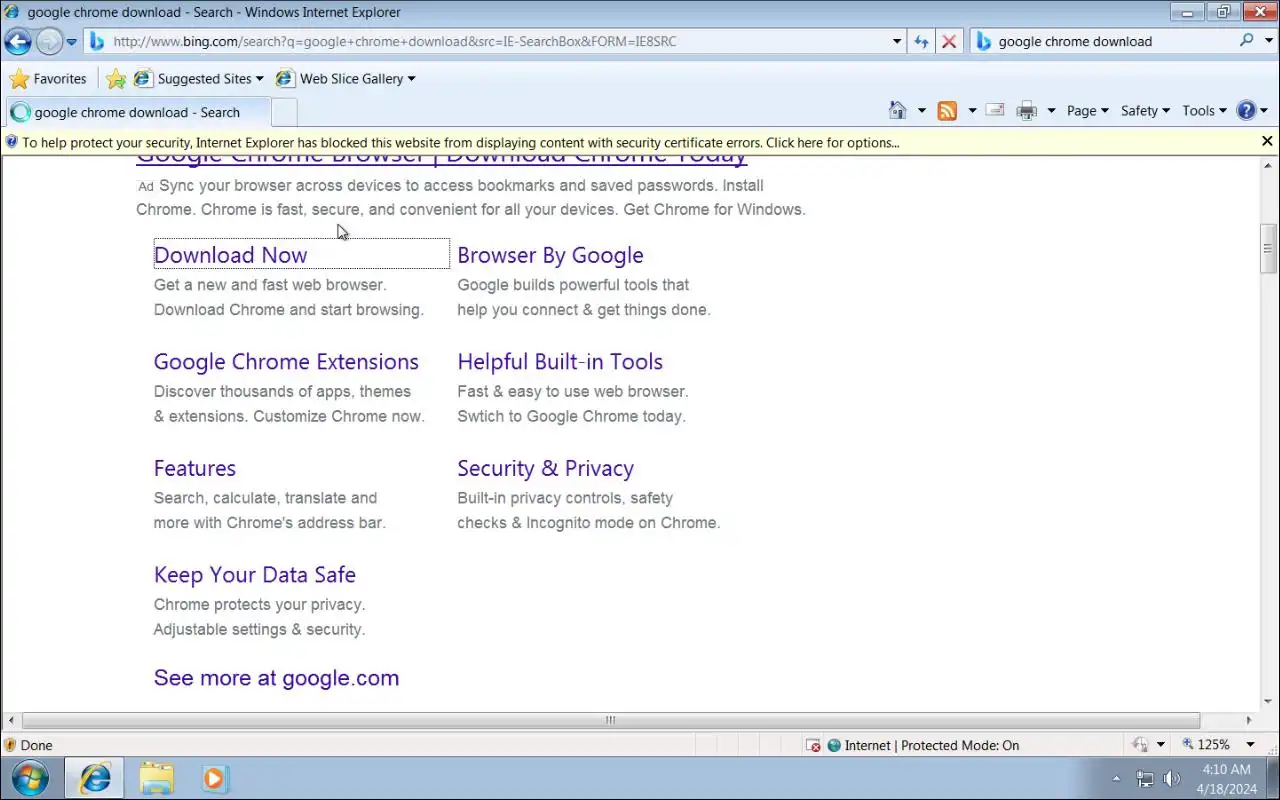Click the Download Now link
This screenshot has width=1280, height=800.
click(x=231, y=255)
